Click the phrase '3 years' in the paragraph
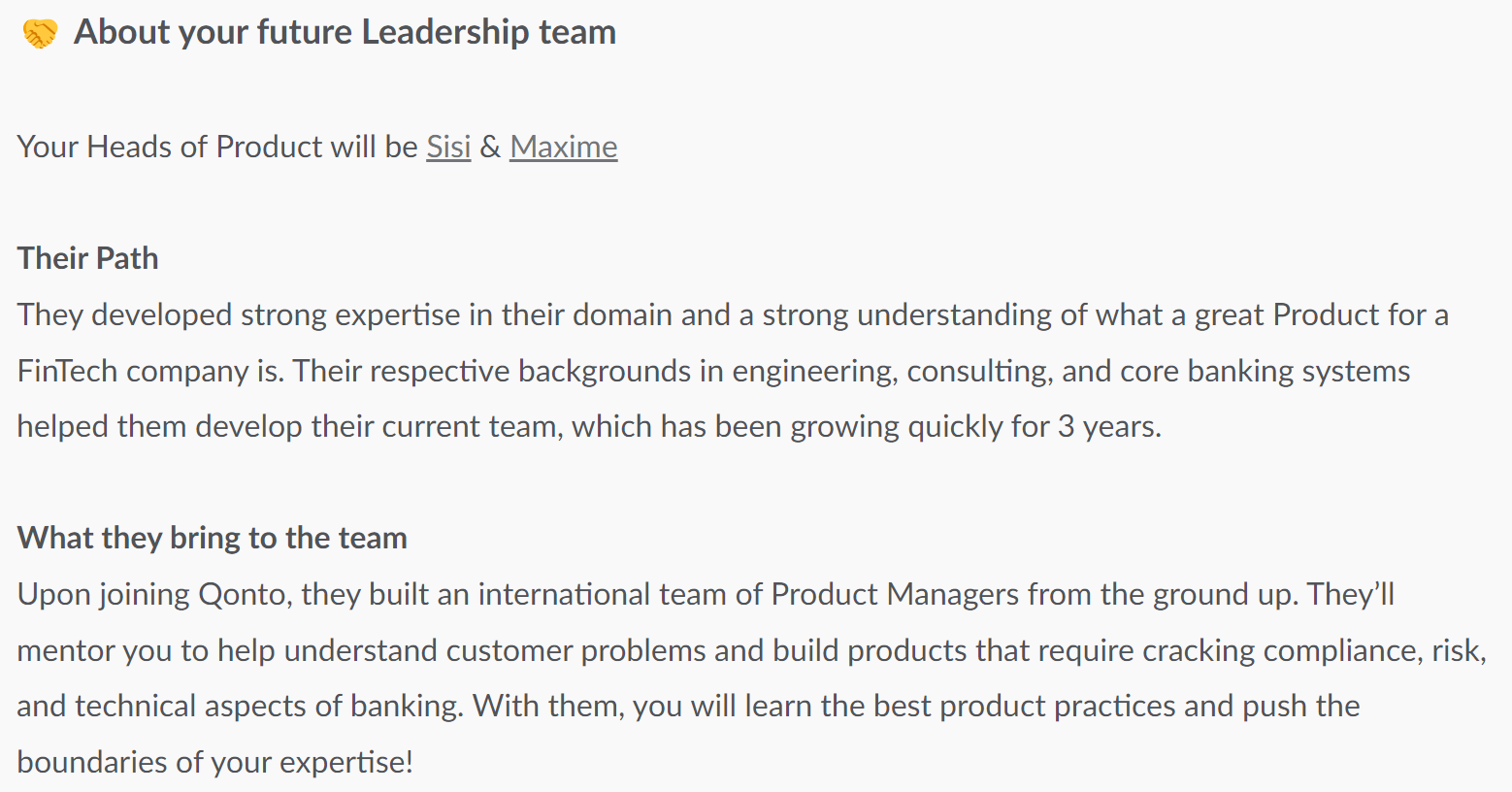This screenshot has height=792, width=1512. coord(1107,426)
